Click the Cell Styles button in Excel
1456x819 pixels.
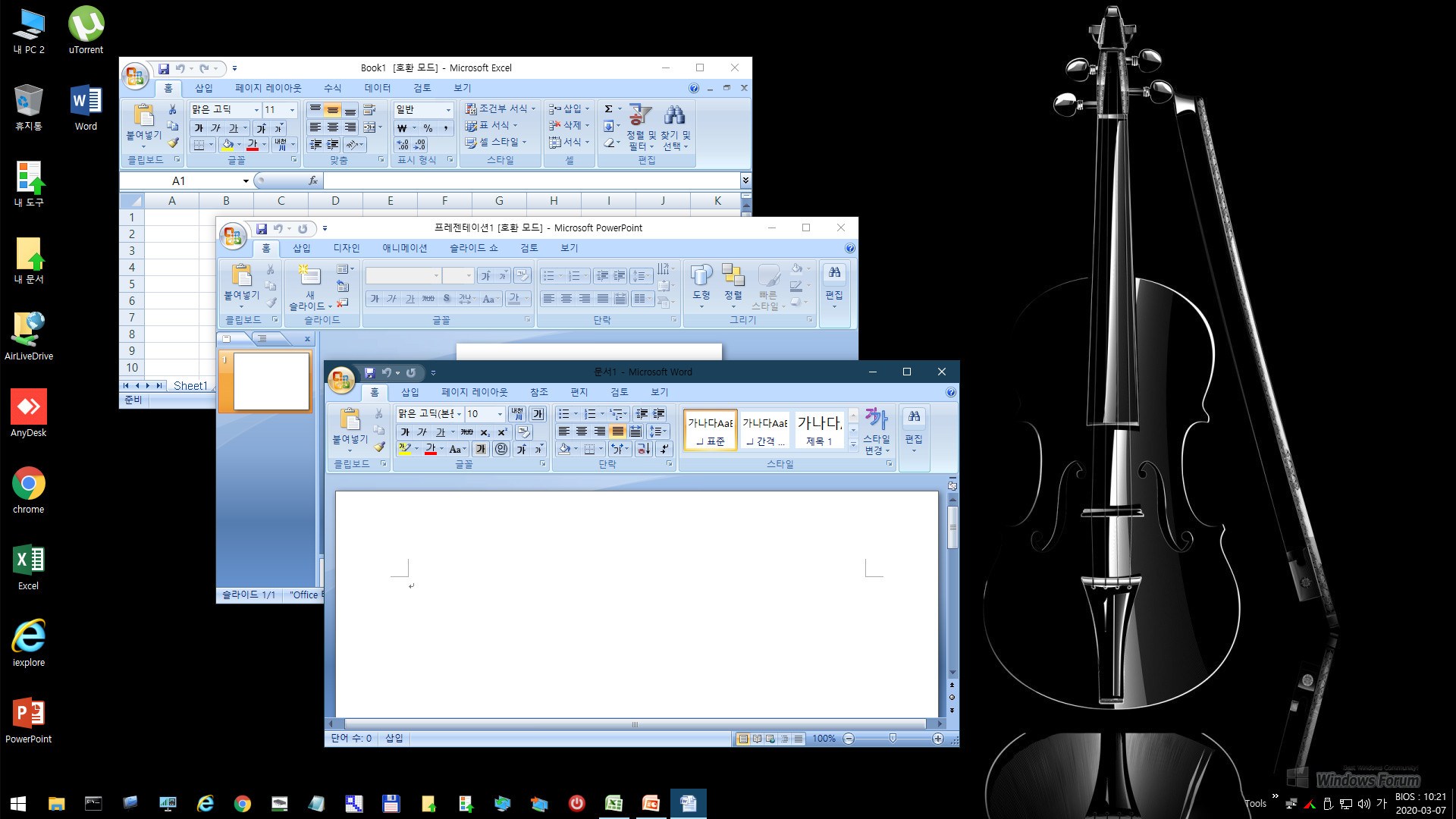tap(496, 142)
